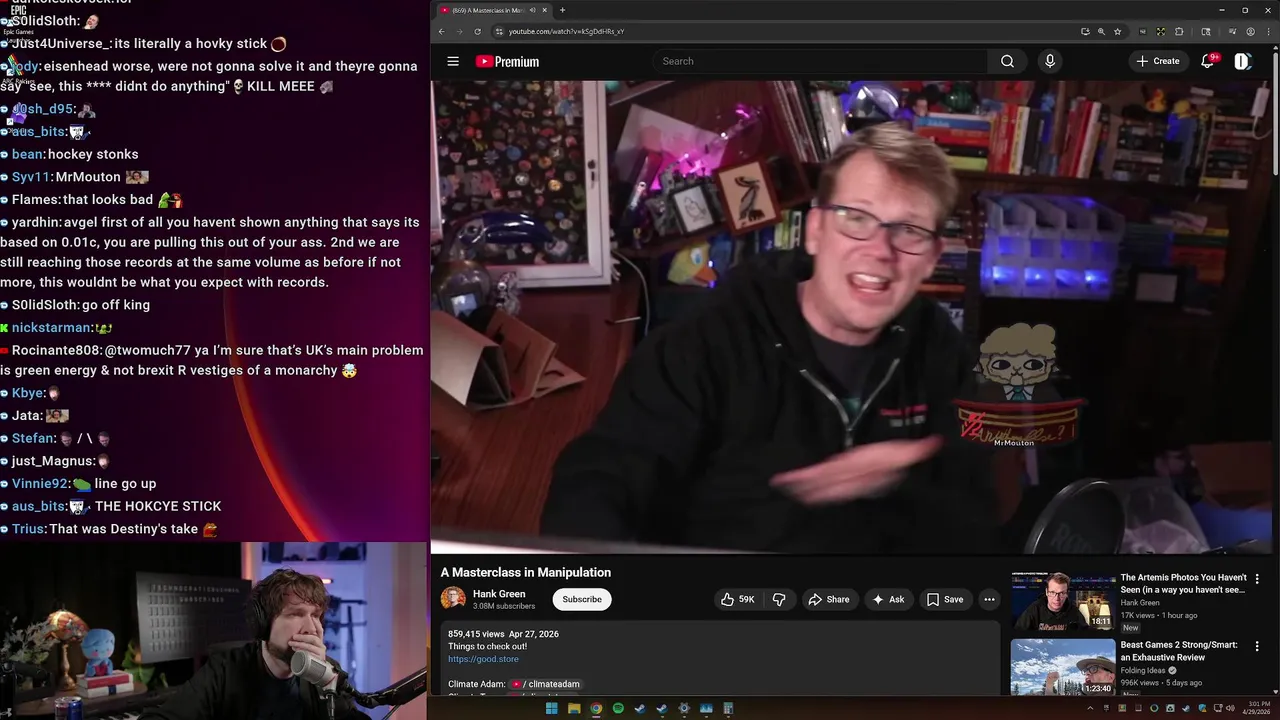The height and width of the screenshot is (720, 1280).
Task: Start voice search with the microphone icon
Action: 1049,61
